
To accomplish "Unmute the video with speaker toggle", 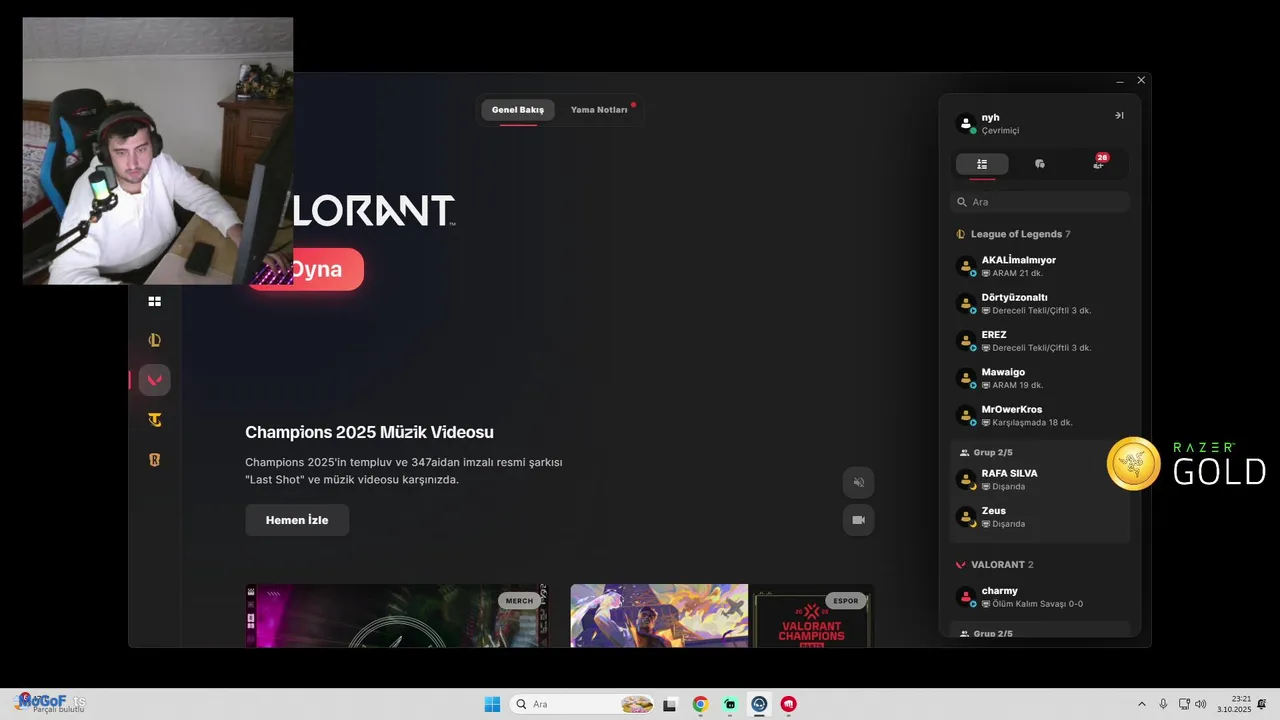I will [858, 482].
